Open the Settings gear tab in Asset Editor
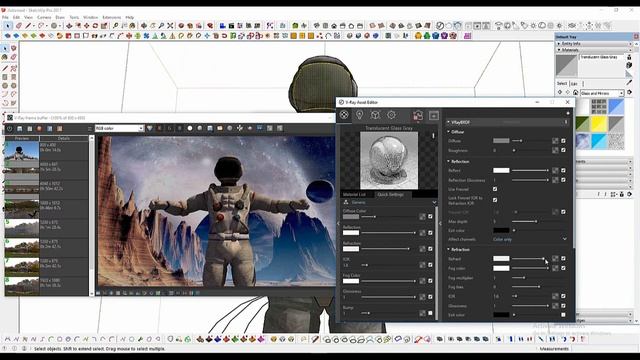 pyautogui.click(x=391, y=115)
